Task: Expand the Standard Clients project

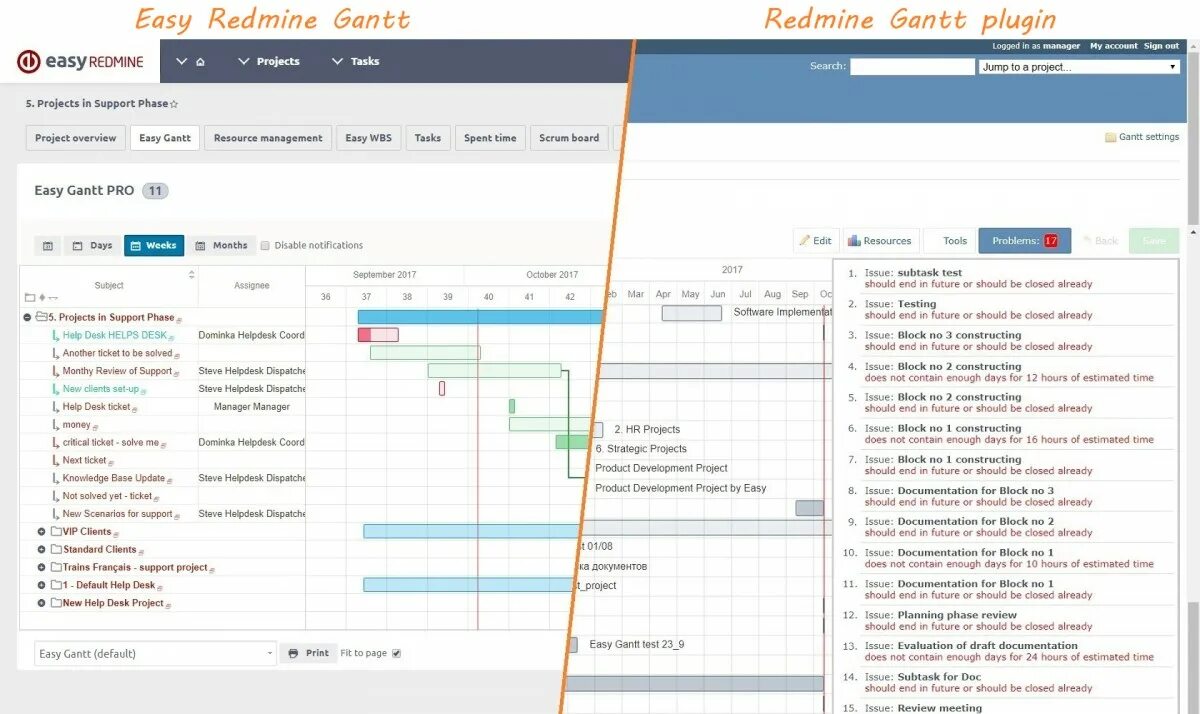Action: 42,550
